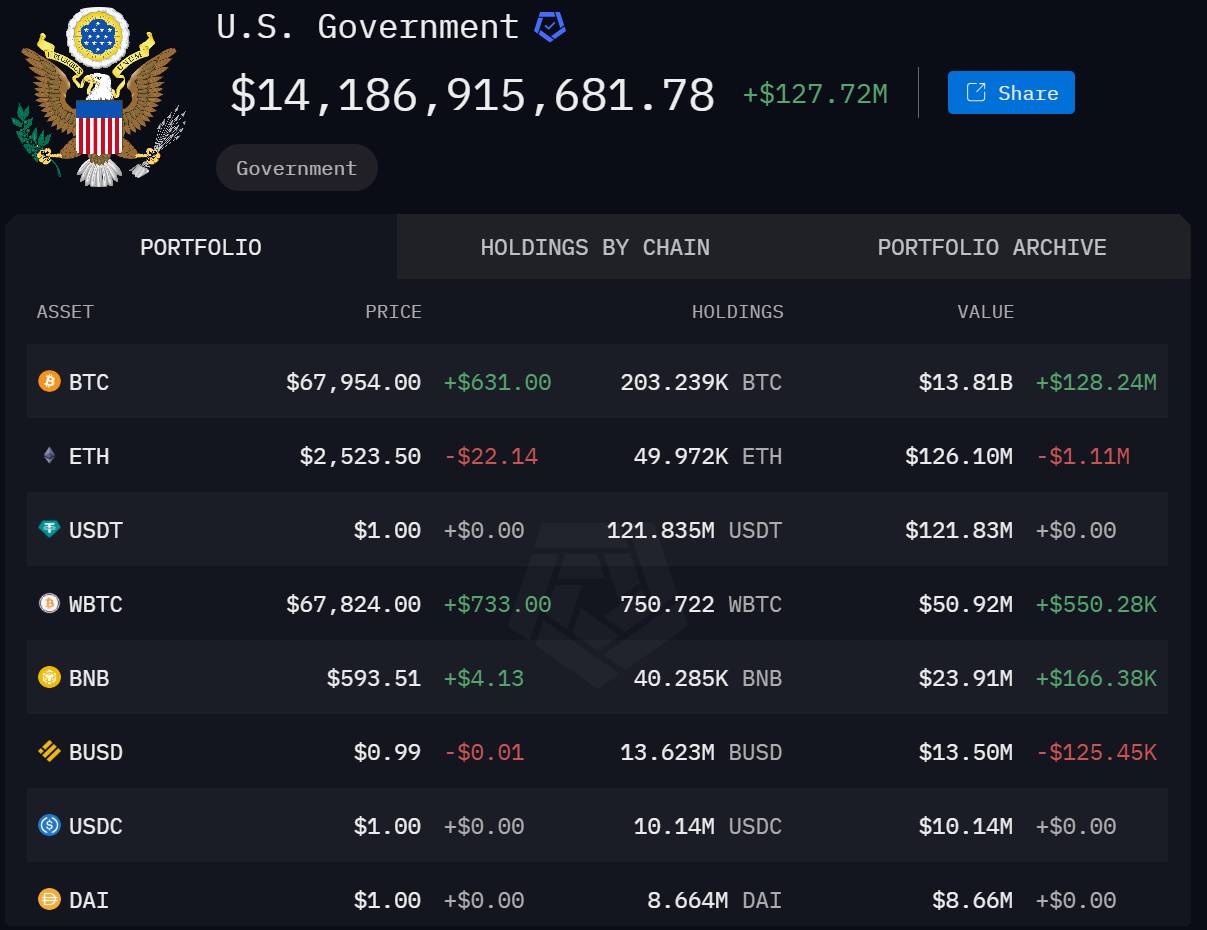Click the BUSD value $13.50M

pos(966,752)
